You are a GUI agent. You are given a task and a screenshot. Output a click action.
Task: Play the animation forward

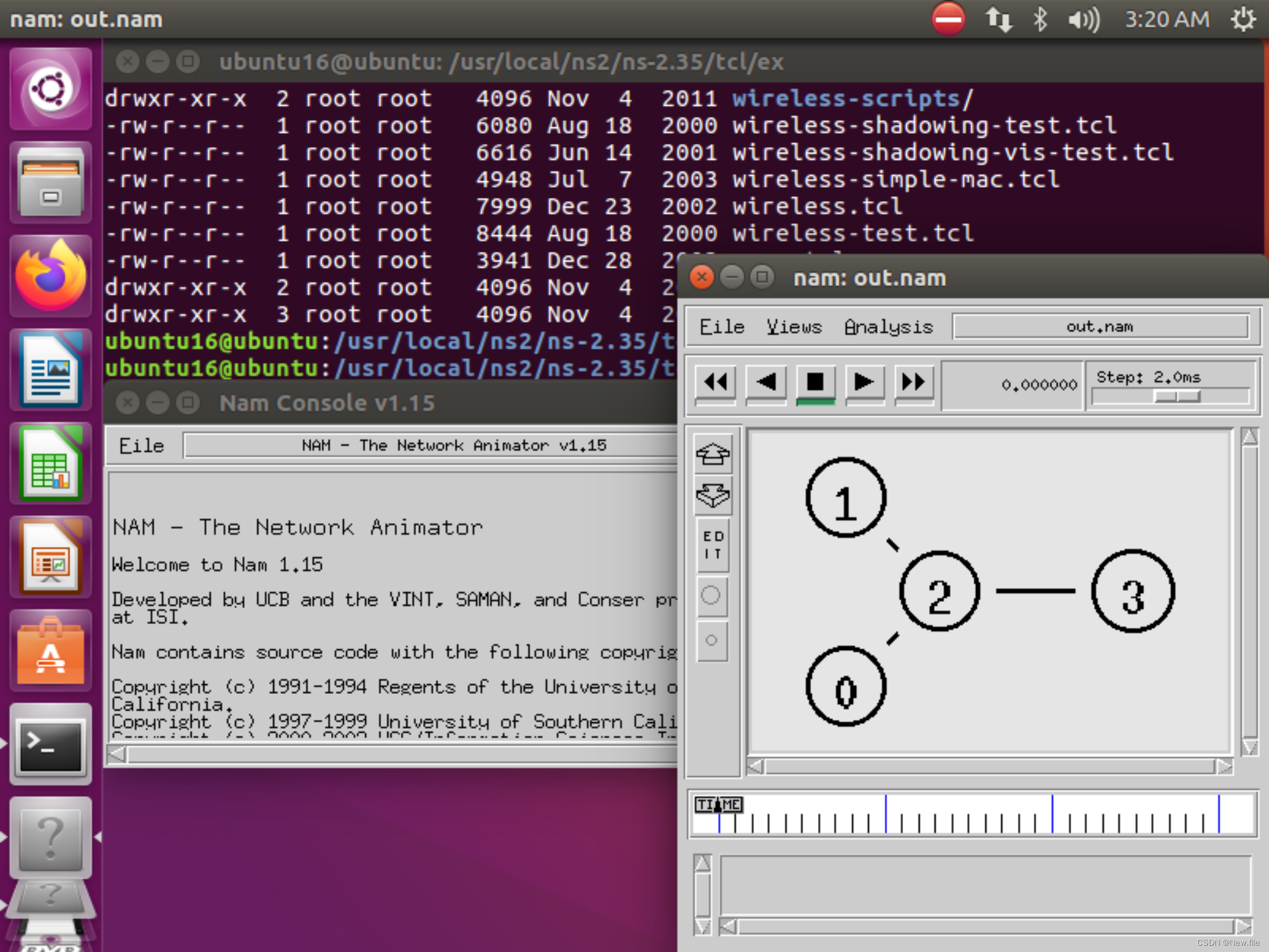point(864,382)
